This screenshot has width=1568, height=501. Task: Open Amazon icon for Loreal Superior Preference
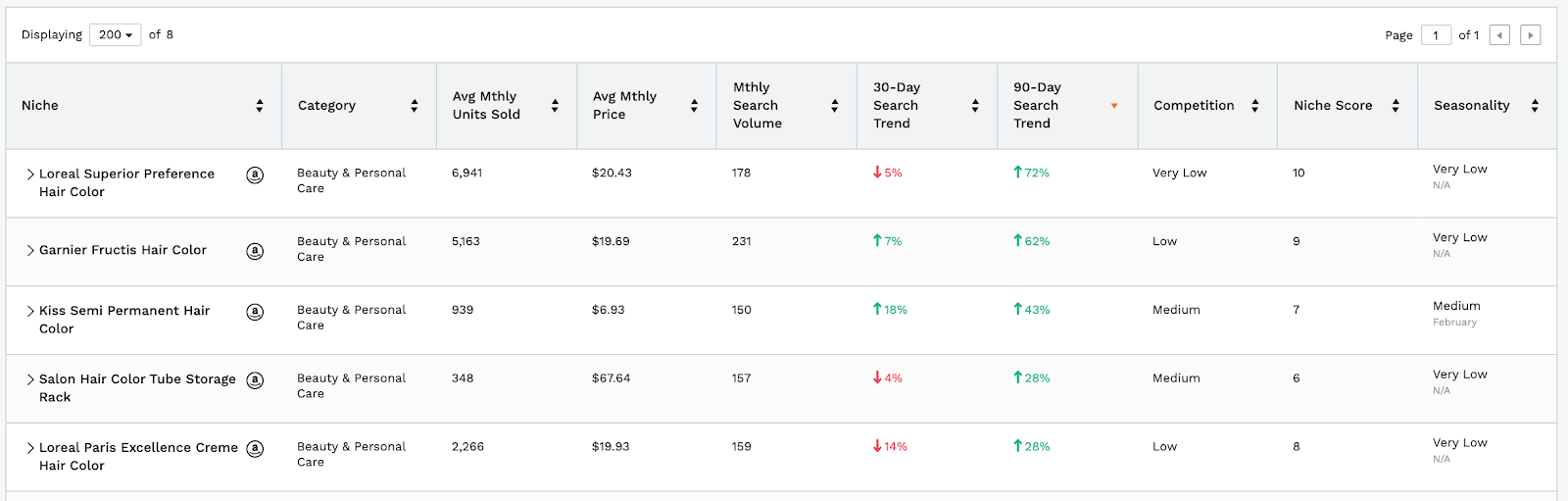[x=255, y=175]
